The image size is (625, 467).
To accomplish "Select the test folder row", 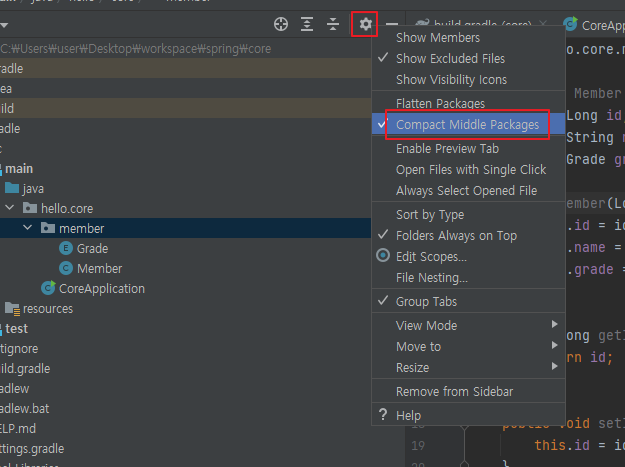I will [185, 329].
